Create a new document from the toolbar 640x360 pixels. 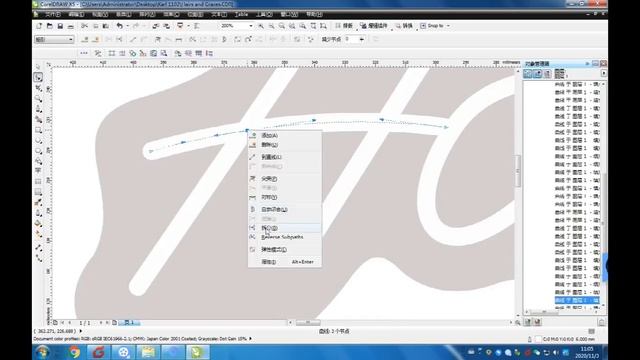pos(39,26)
